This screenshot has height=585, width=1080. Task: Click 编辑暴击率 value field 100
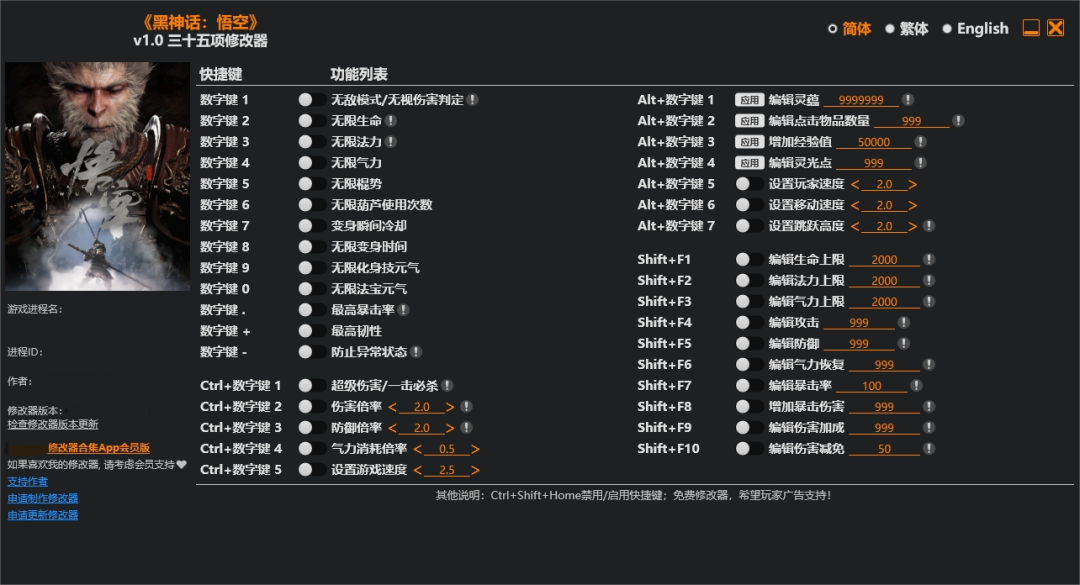(871, 386)
